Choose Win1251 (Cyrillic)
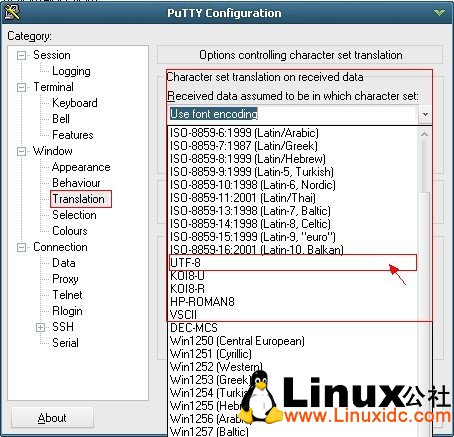This screenshot has width=454, height=437. click(293, 354)
